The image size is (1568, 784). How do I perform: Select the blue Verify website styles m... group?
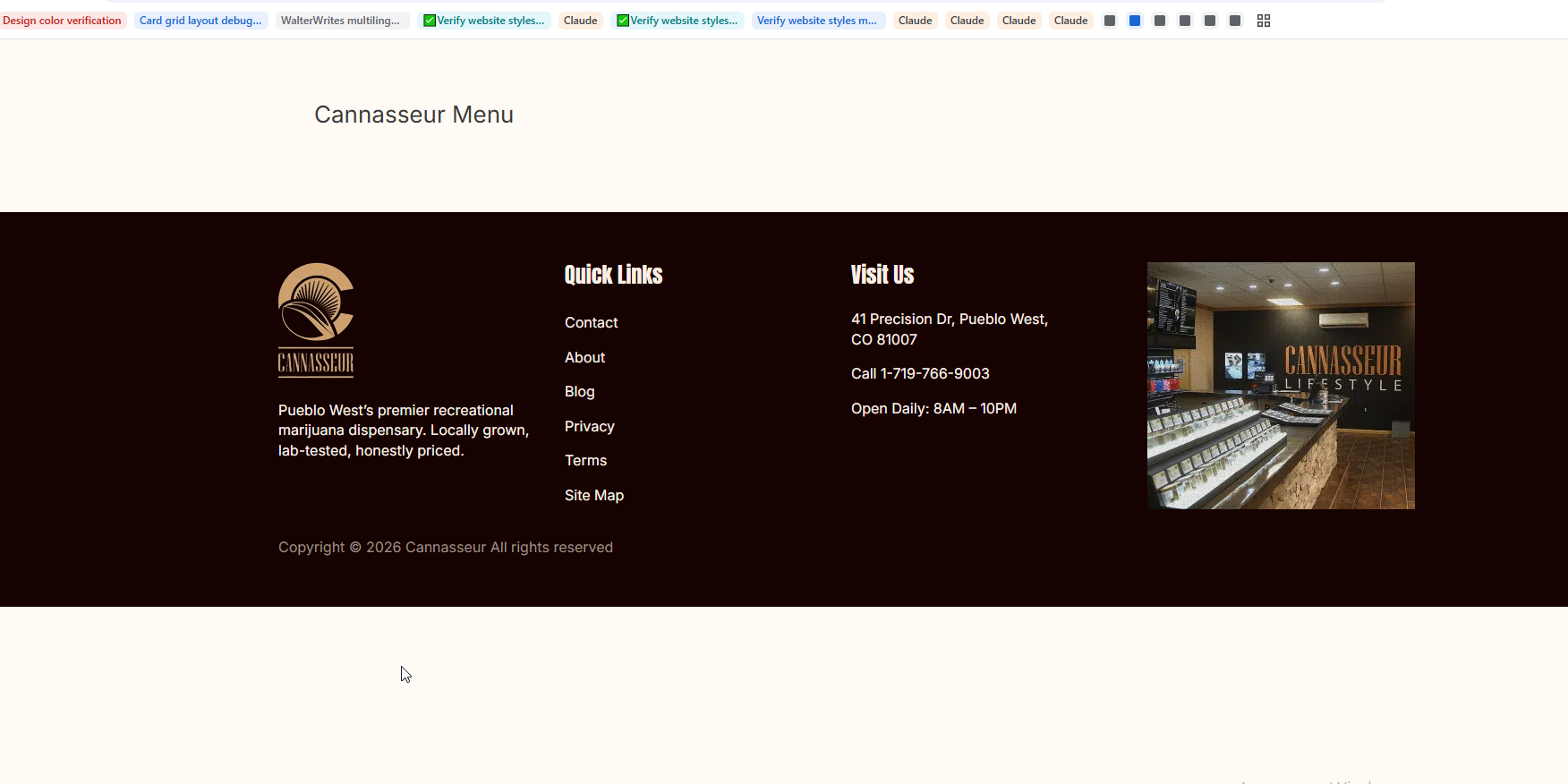point(817,21)
